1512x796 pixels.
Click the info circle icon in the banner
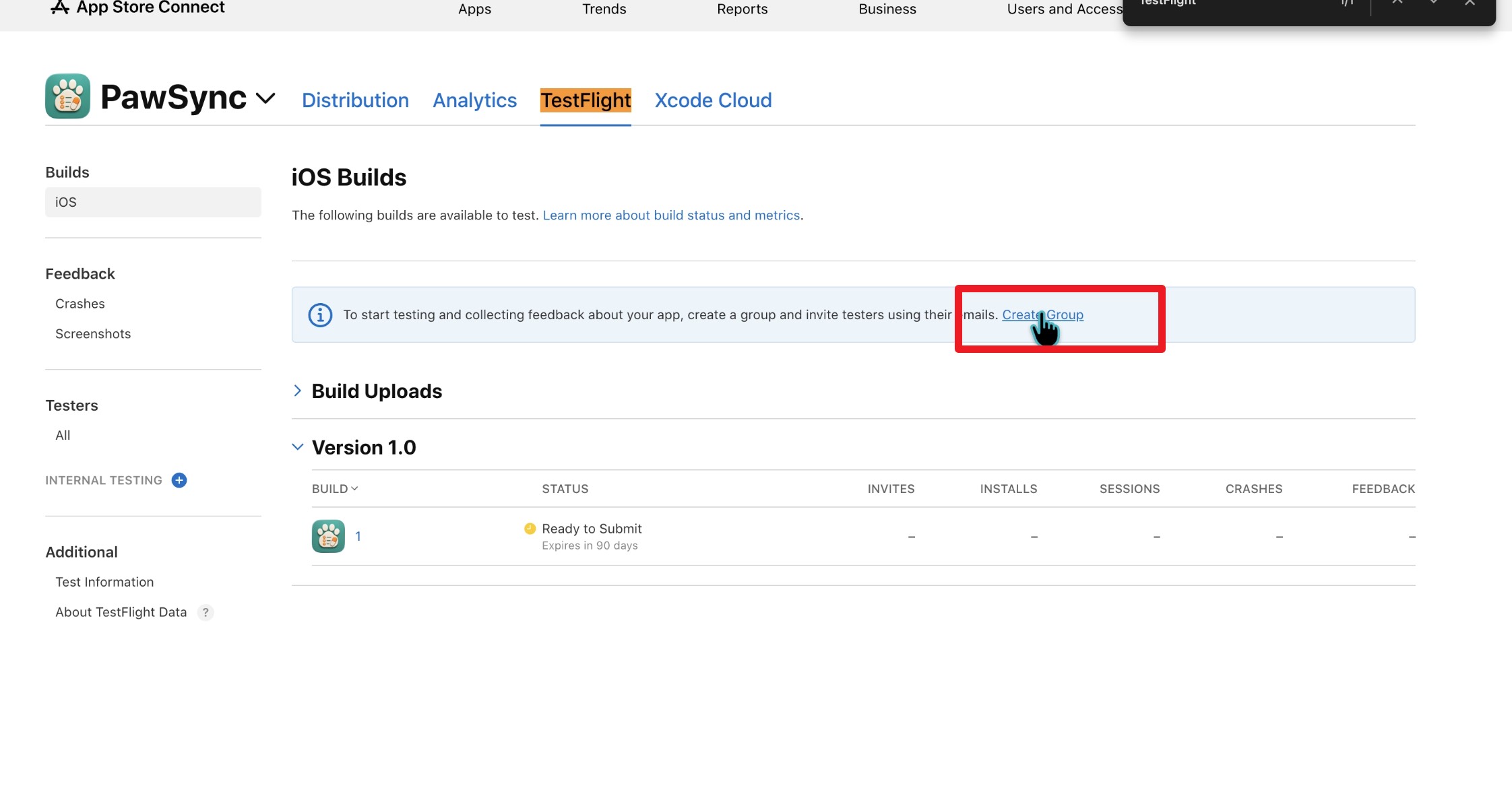[320, 314]
